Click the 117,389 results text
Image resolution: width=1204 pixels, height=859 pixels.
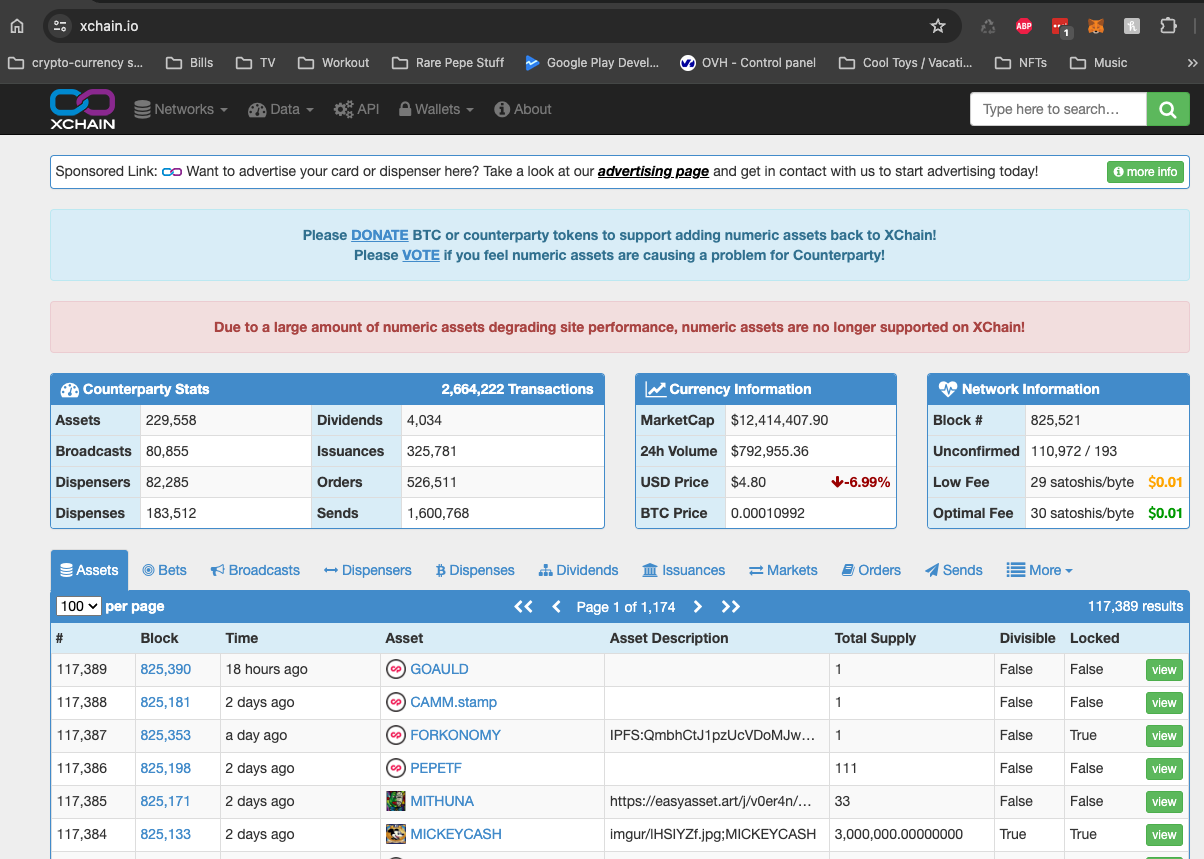pyautogui.click(x=1135, y=606)
